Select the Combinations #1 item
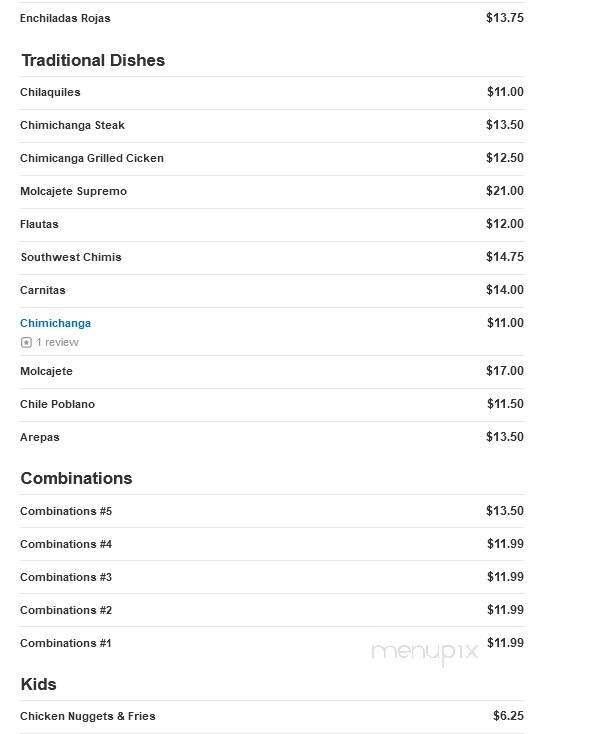604x734 pixels. tap(66, 643)
